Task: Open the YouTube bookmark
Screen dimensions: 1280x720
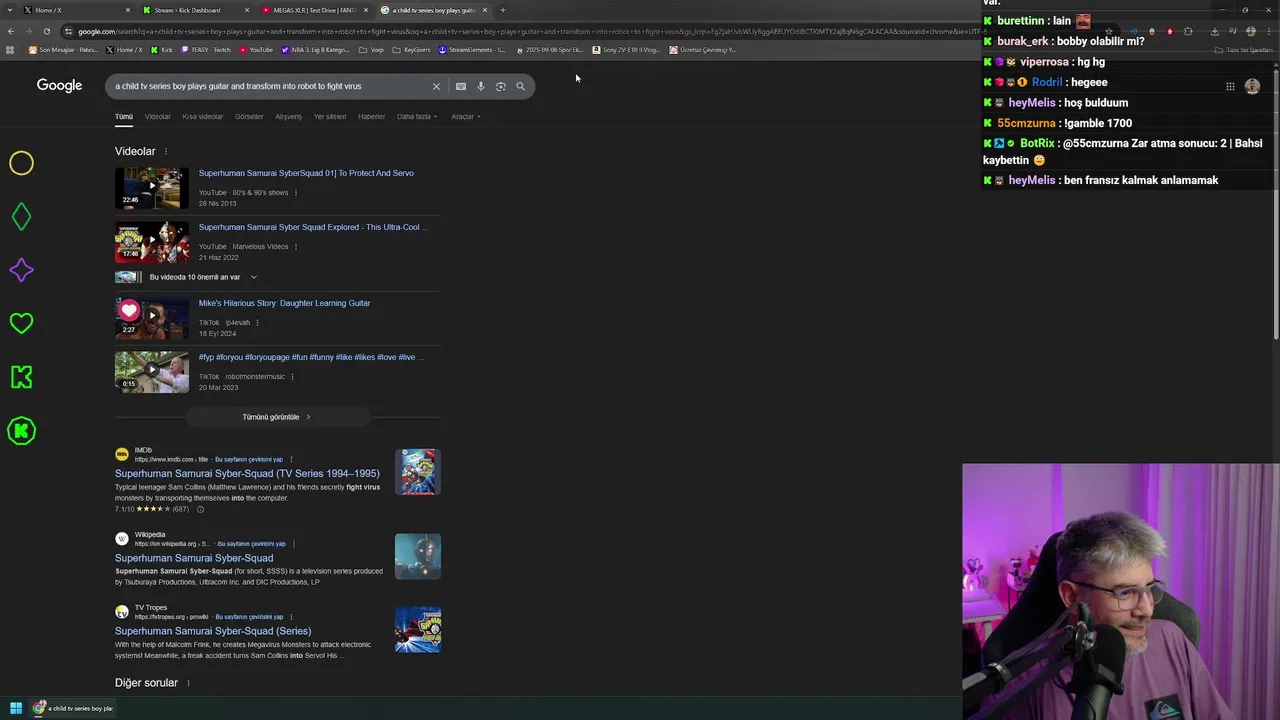Action: 256,50
